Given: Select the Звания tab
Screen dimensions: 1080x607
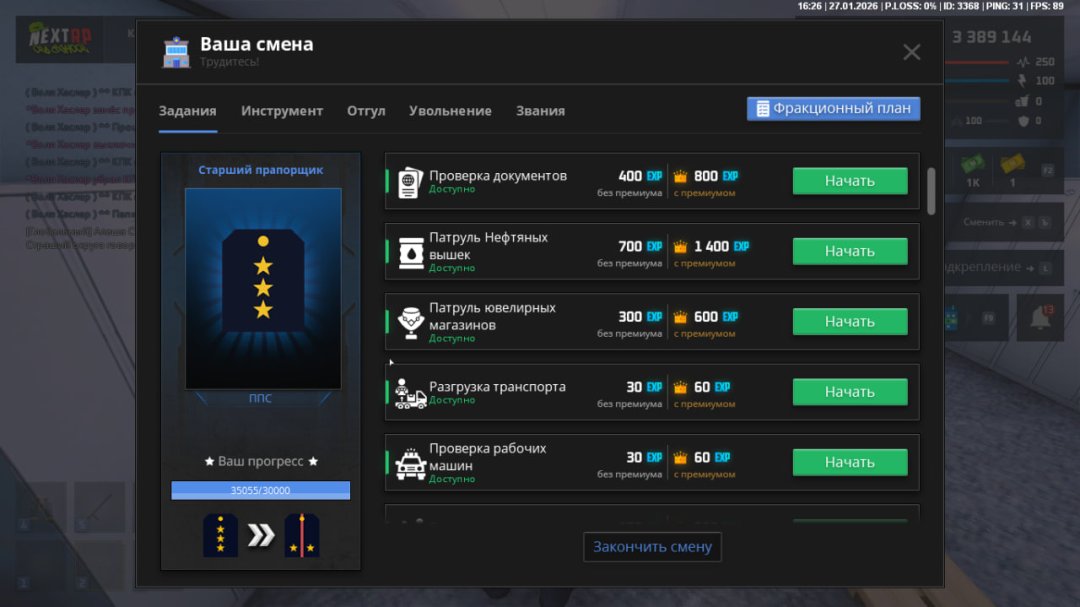Looking at the screenshot, I should click(x=540, y=111).
